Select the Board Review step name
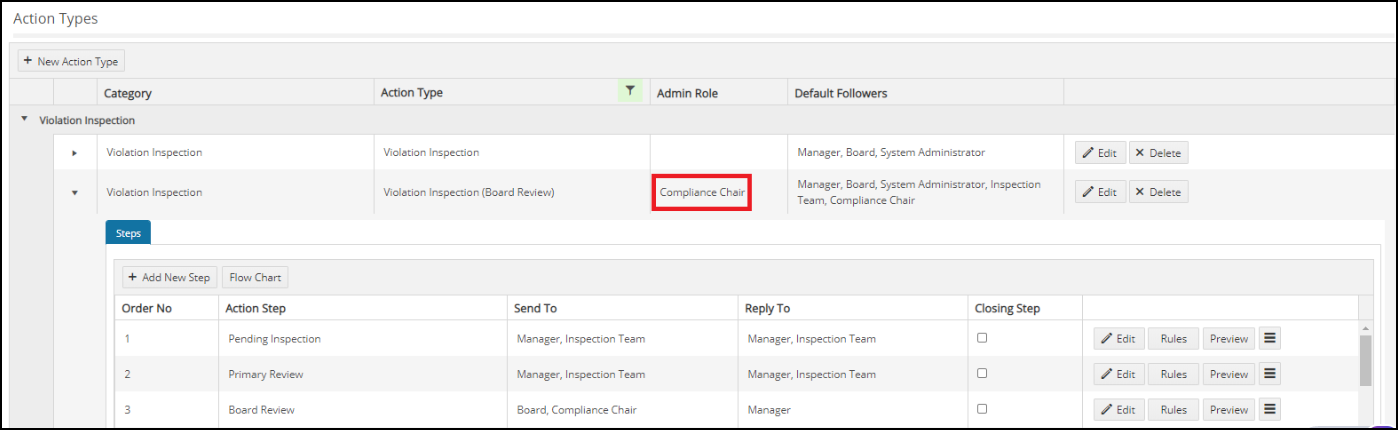 point(262,410)
